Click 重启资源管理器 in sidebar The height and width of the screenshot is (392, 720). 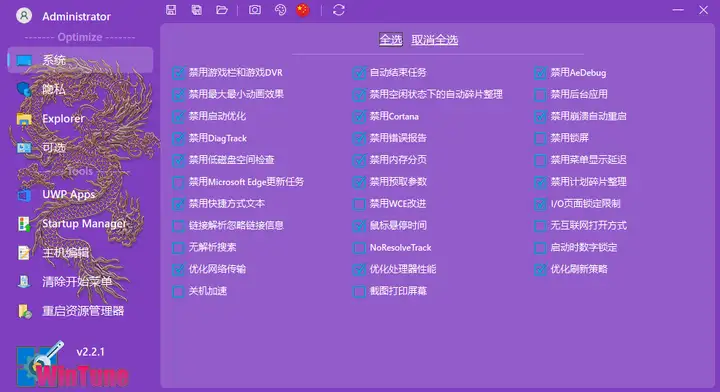pos(83,311)
